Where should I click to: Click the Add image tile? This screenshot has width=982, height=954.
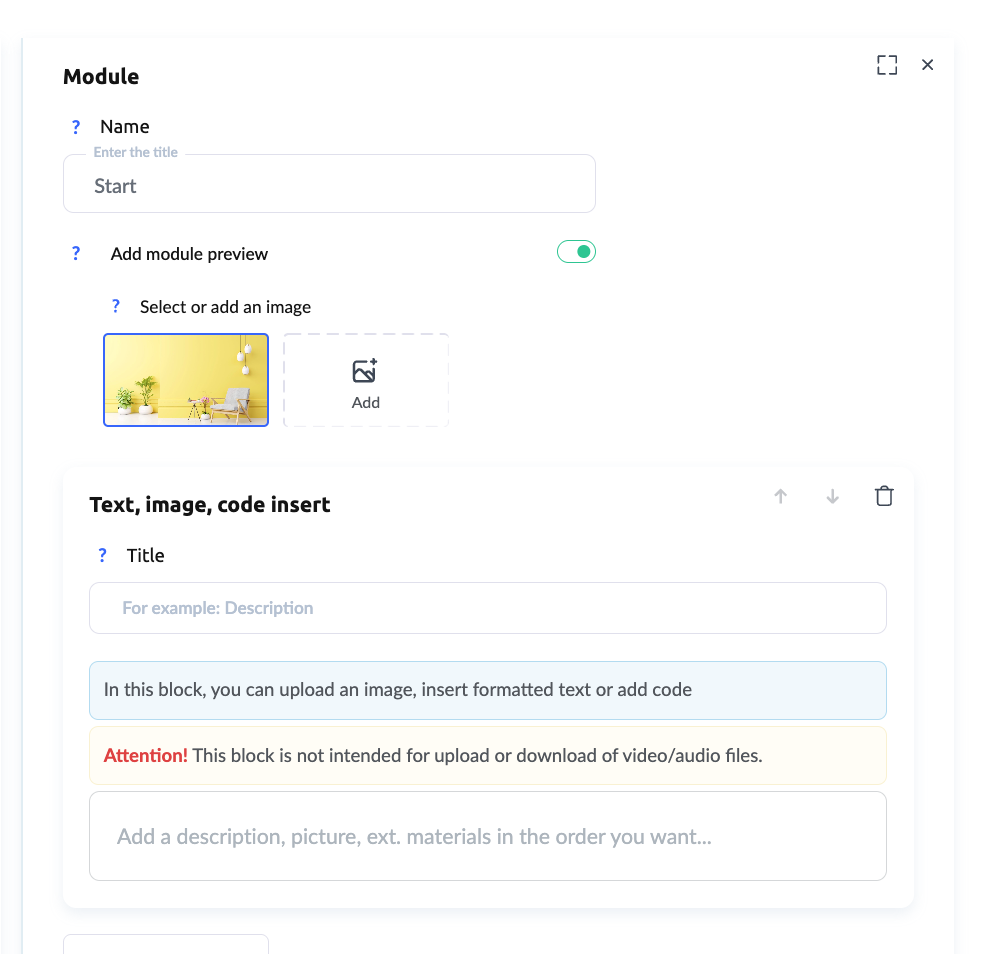[366, 381]
